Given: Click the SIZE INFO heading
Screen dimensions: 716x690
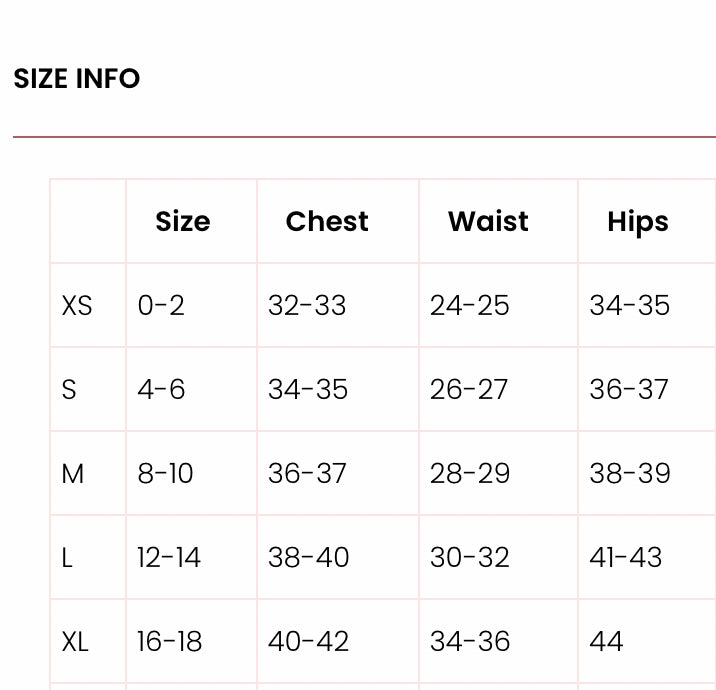Looking at the screenshot, I should [77, 79].
